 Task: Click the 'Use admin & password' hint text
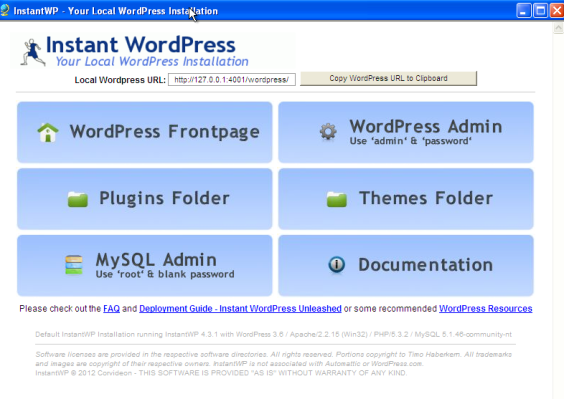(x=410, y=141)
